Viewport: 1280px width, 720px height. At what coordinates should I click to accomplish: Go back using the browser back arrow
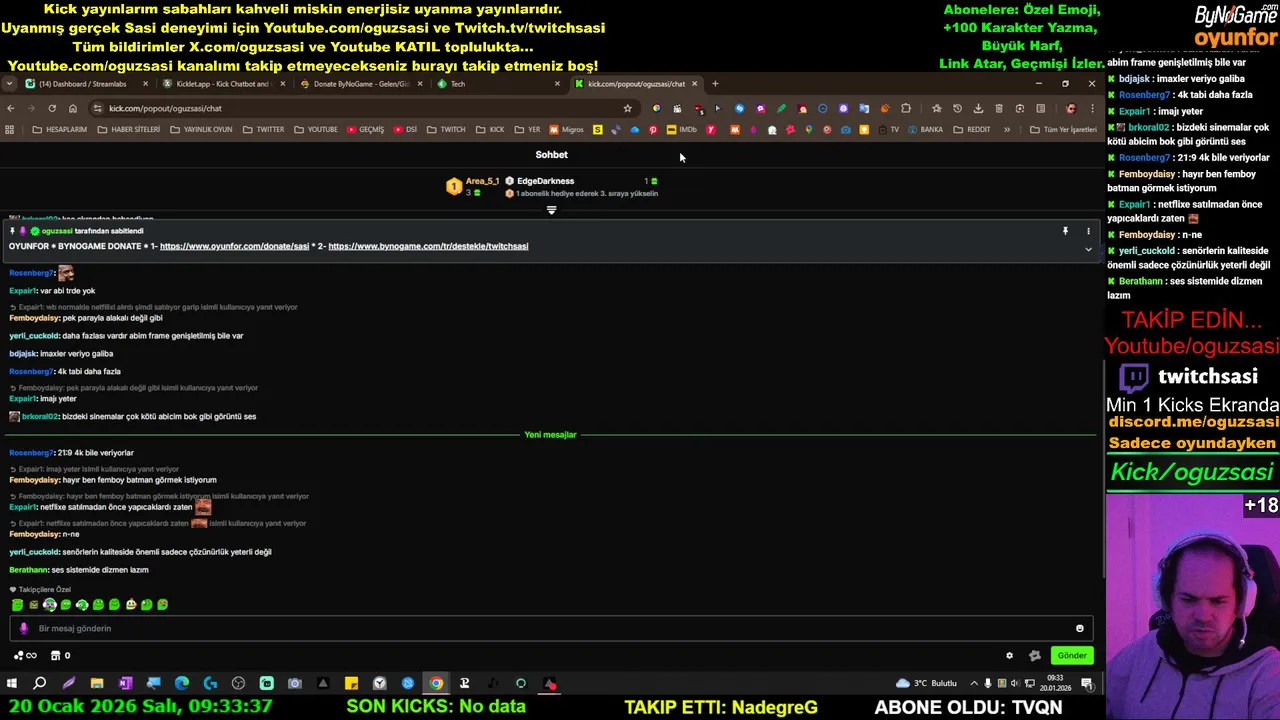click(x=10, y=108)
